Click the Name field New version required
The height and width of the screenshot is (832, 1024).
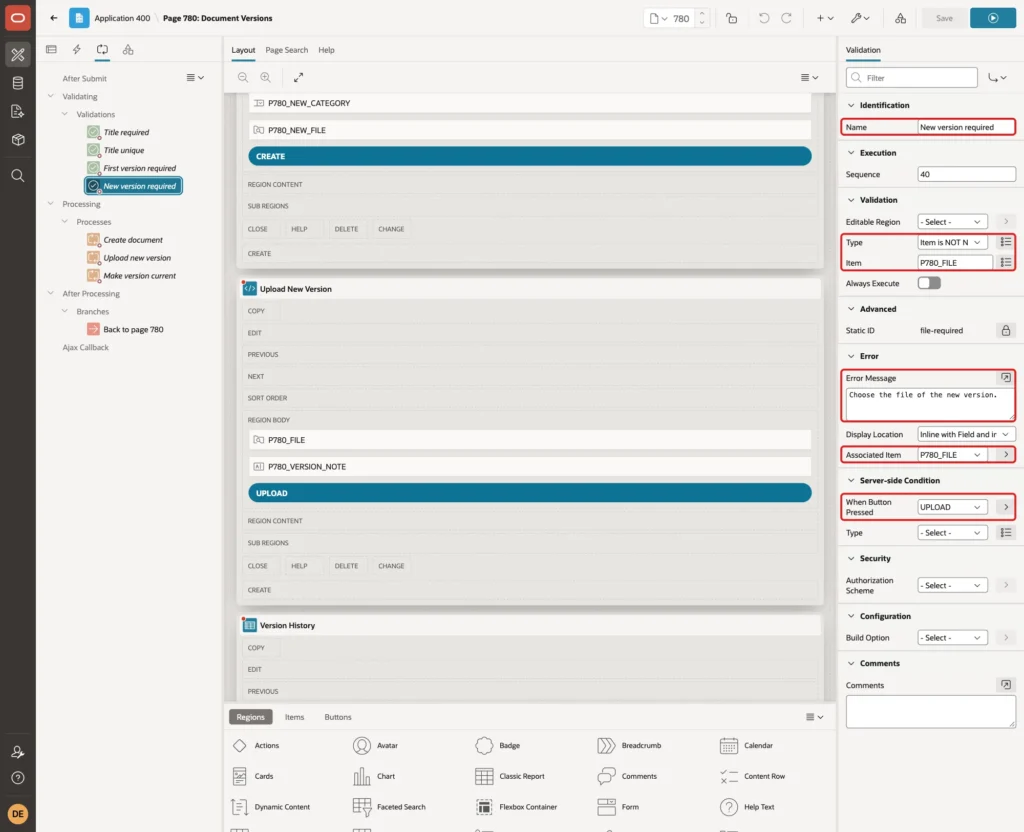966,127
